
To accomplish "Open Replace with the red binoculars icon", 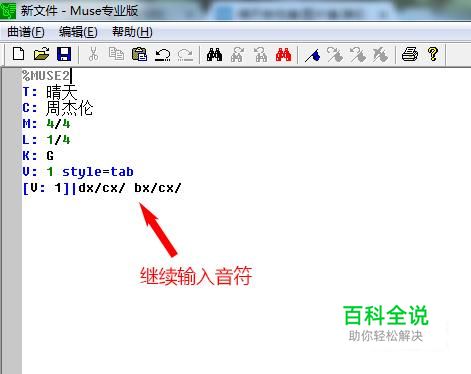I will (283, 54).
